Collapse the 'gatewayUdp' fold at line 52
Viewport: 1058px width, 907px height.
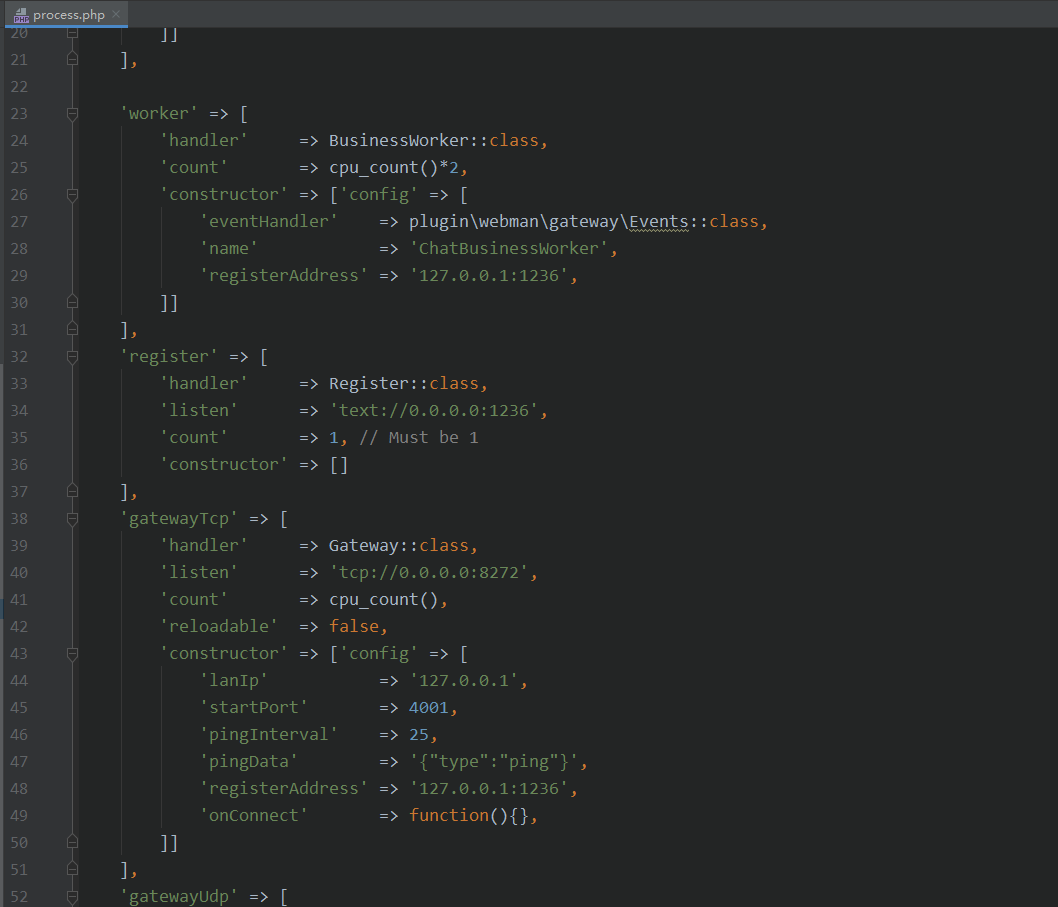(x=72, y=896)
